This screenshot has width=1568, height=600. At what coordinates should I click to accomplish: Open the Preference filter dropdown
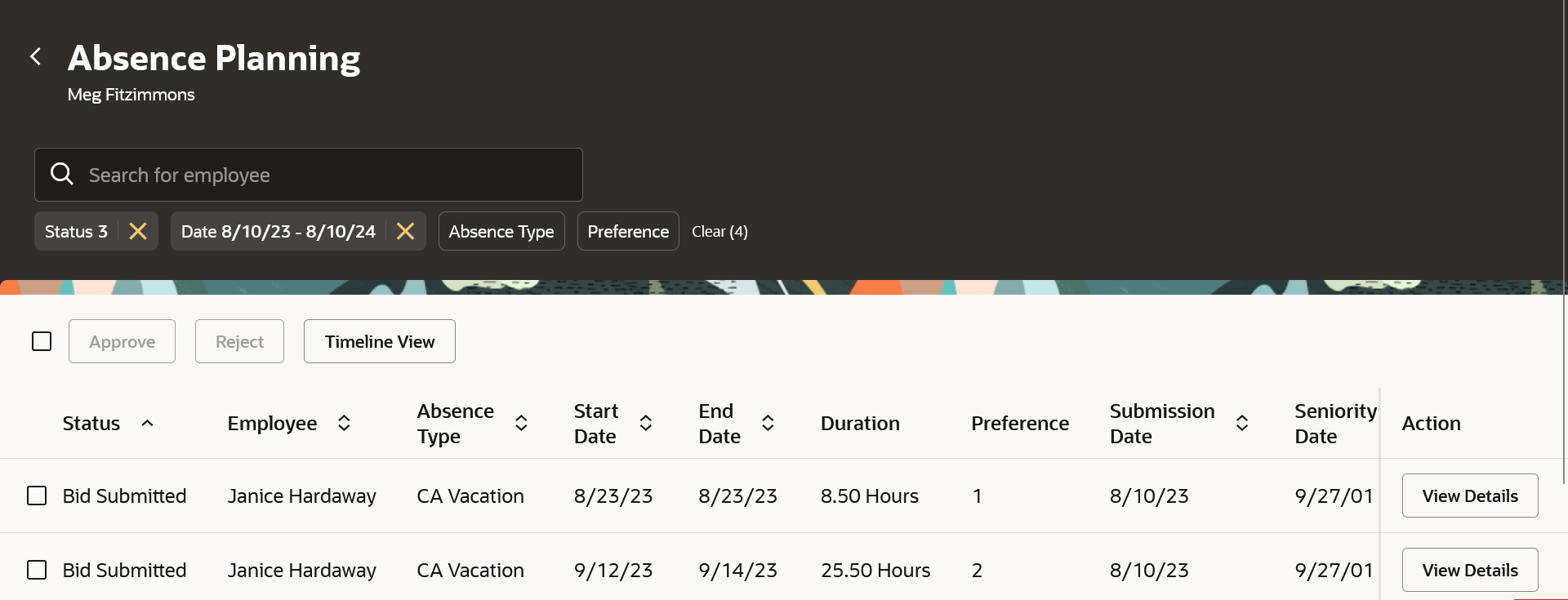(x=628, y=232)
